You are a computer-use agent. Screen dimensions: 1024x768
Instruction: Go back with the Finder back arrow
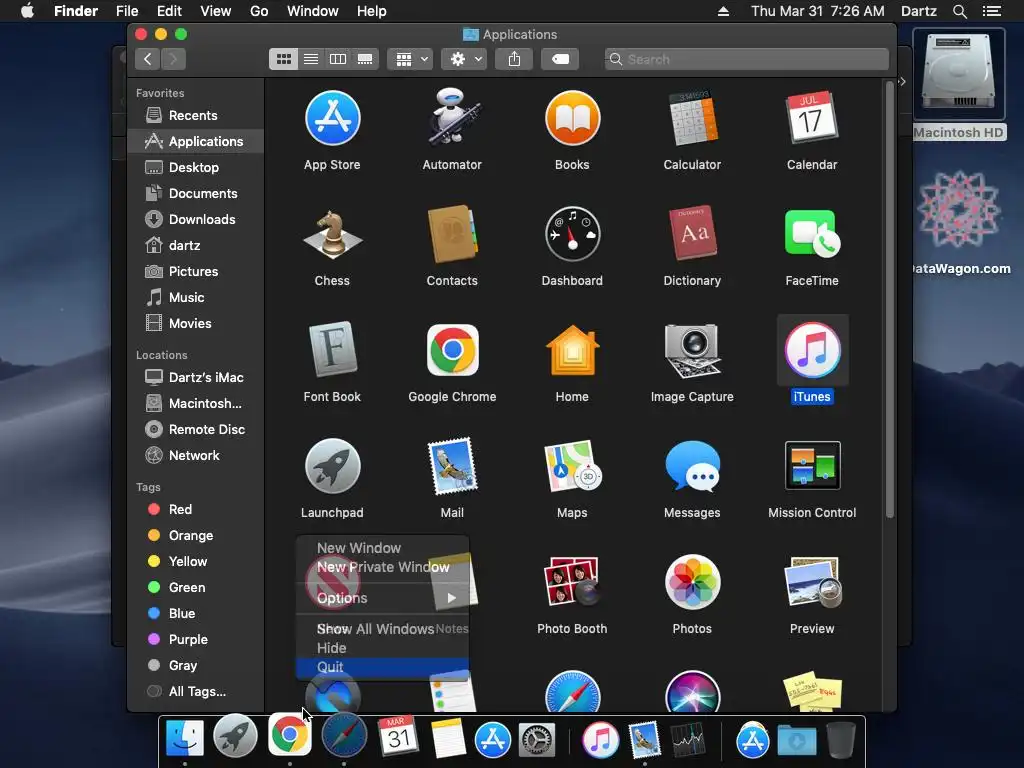pyautogui.click(x=148, y=59)
